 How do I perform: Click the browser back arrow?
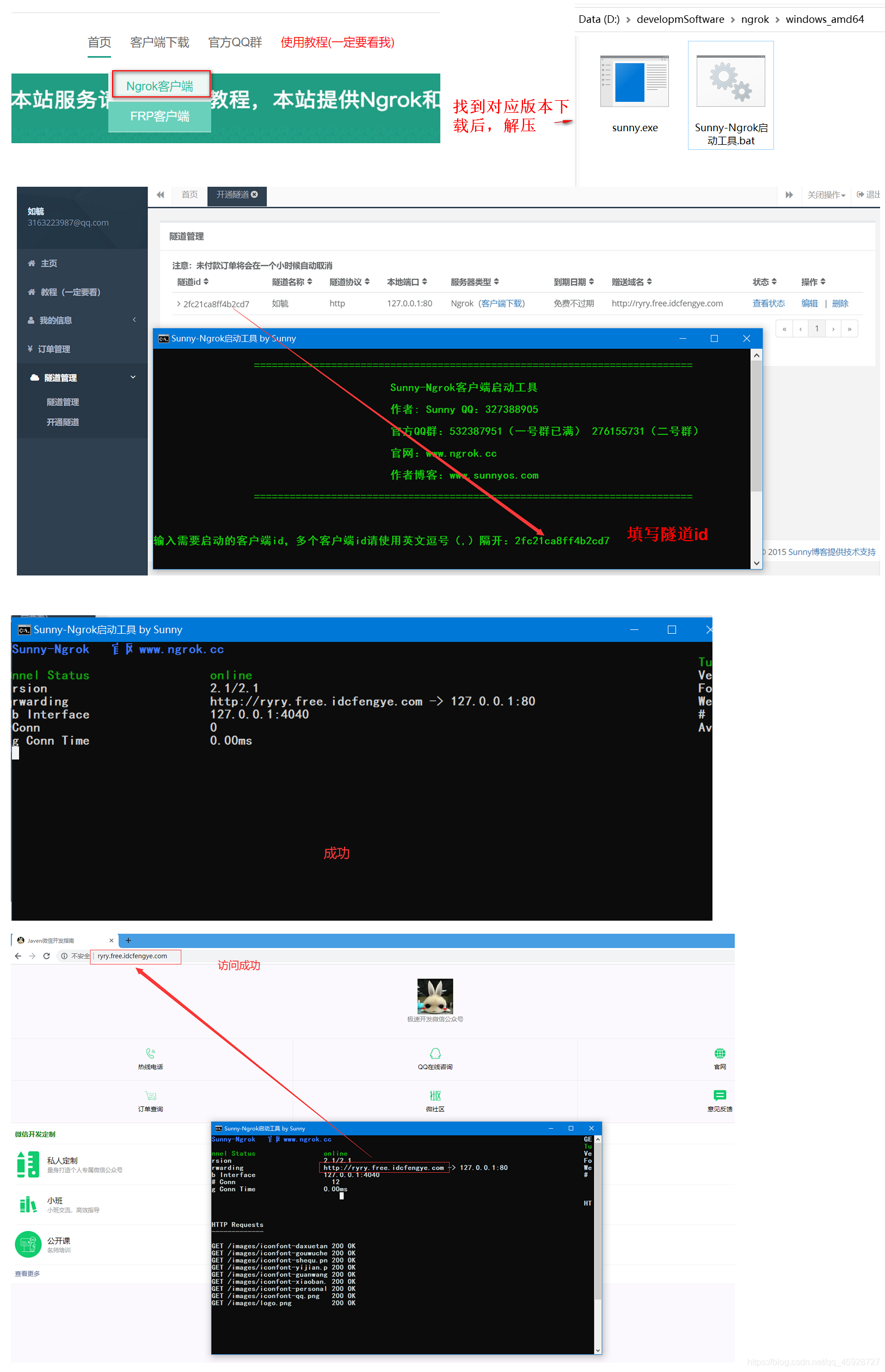(x=18, y=956)
